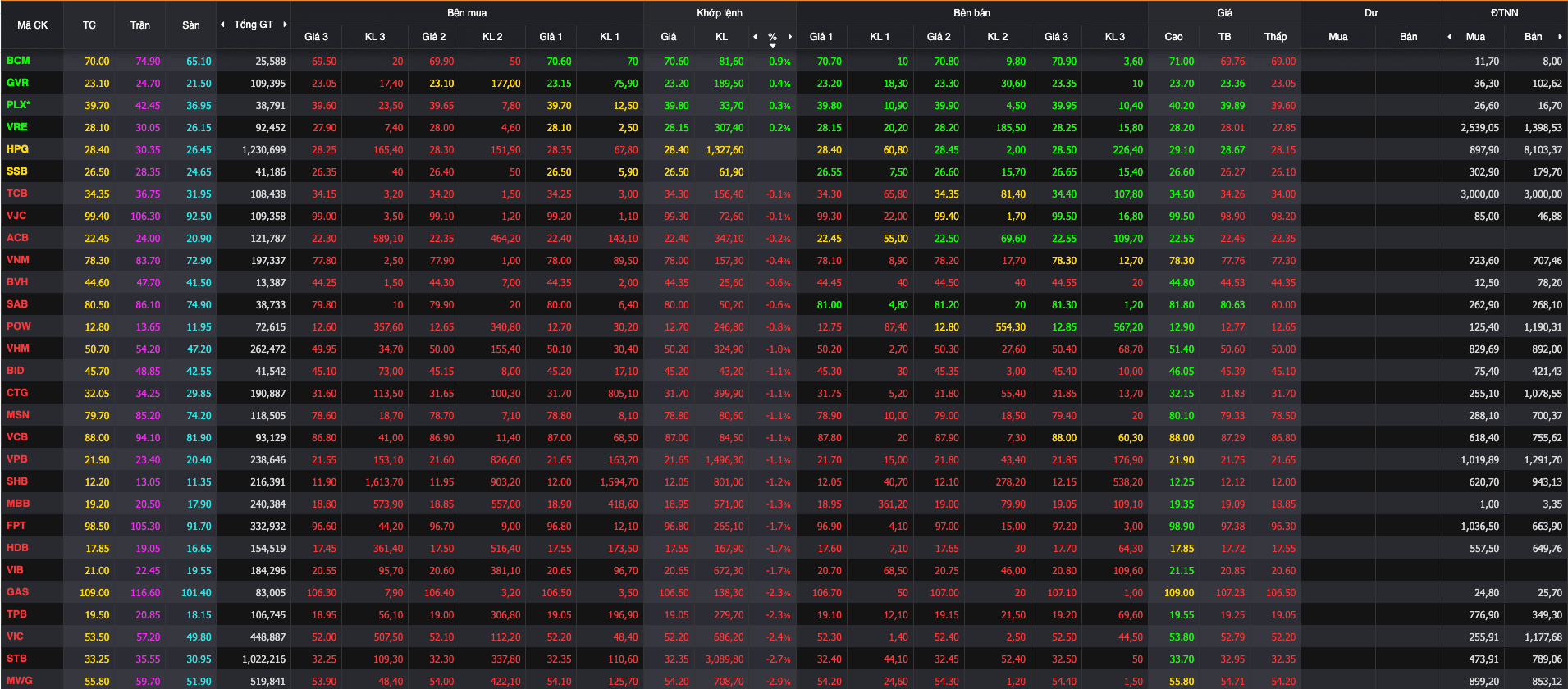1568x689 pixels.
Task: Click GAS floor price 101.40
Action: click(x=196, y=593)
